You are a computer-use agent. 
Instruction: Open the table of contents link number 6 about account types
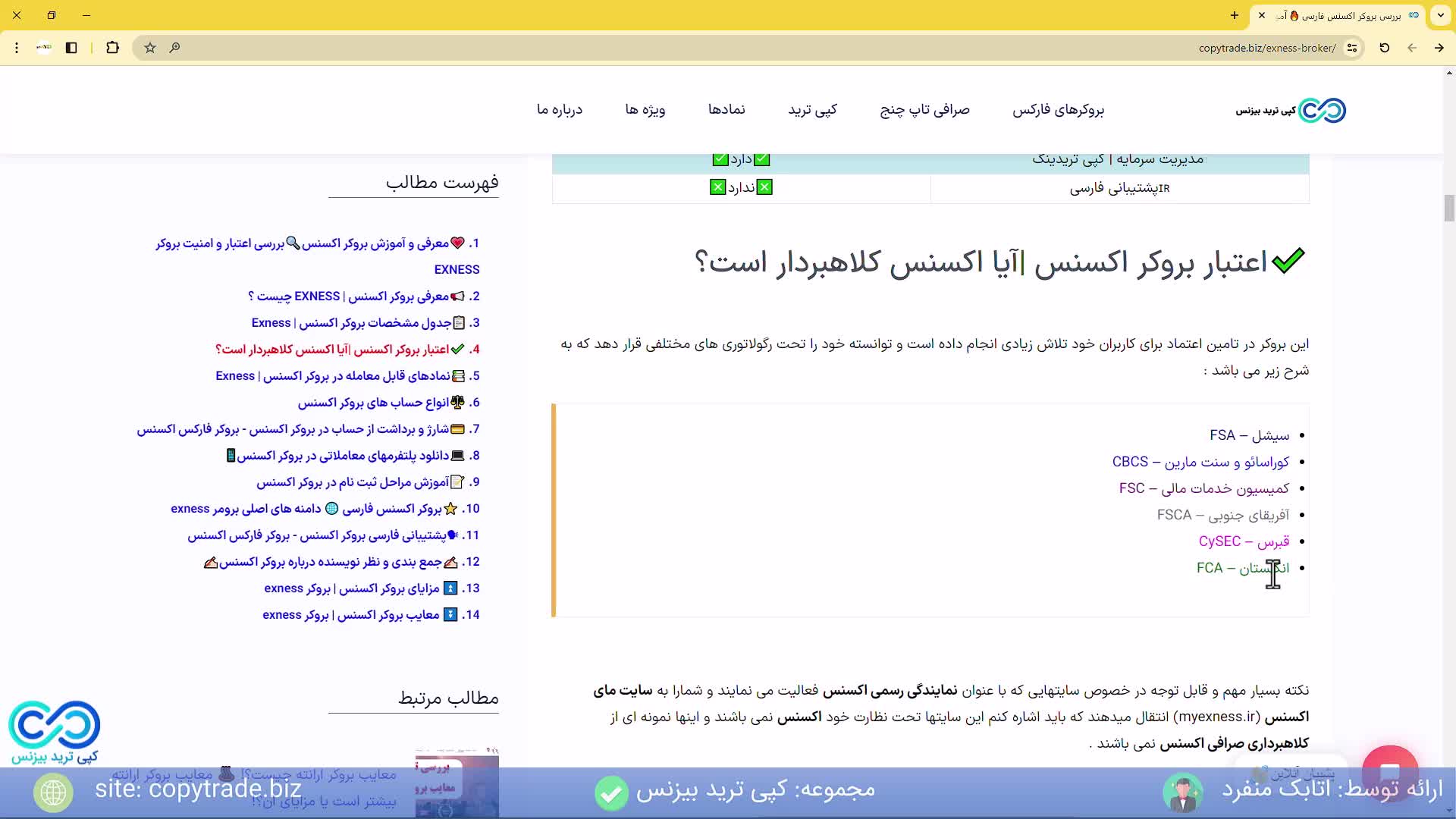click(x=372, y=403)
